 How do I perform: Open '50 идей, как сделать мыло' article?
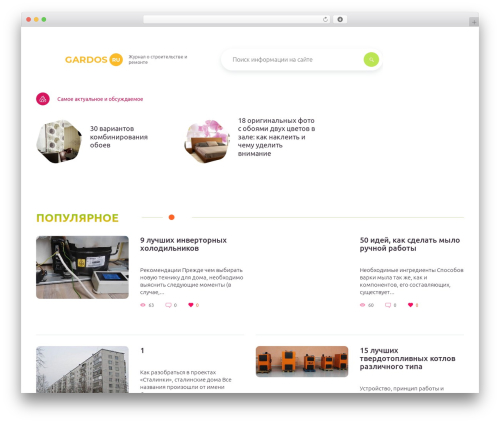410,244
